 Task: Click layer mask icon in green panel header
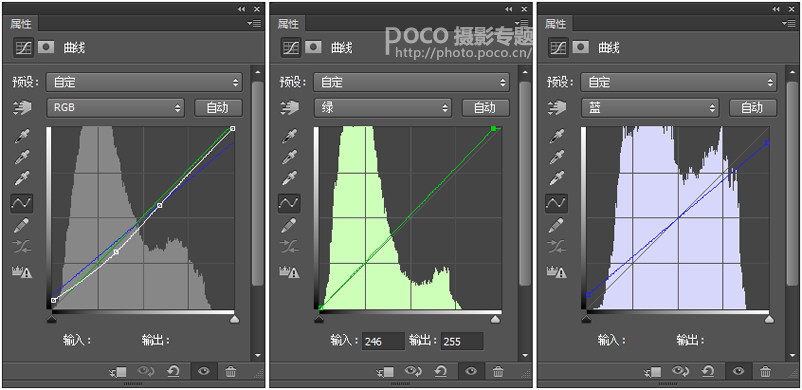click(x=314, y=47)
